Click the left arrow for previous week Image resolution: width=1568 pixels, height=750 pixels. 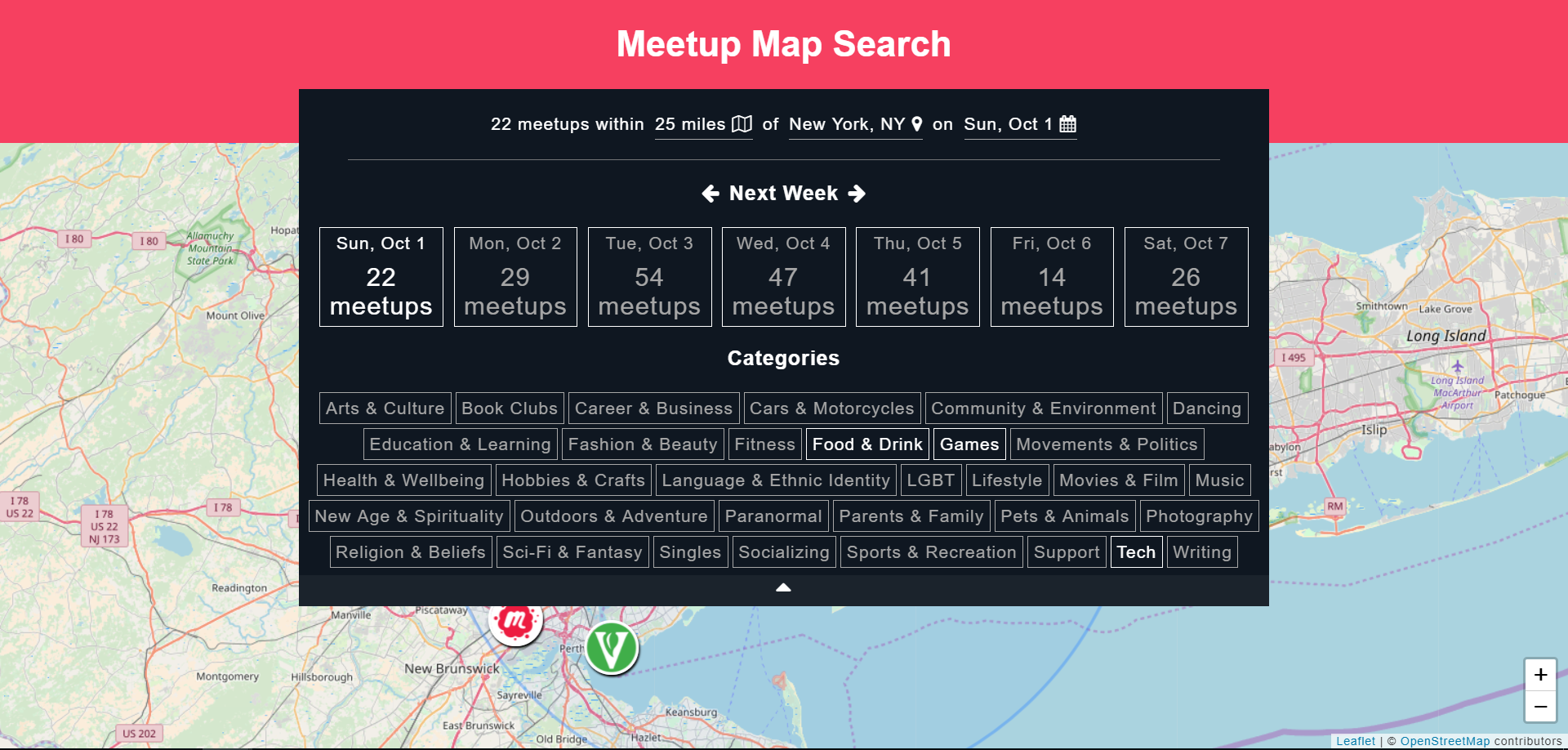tap(710, 194)
